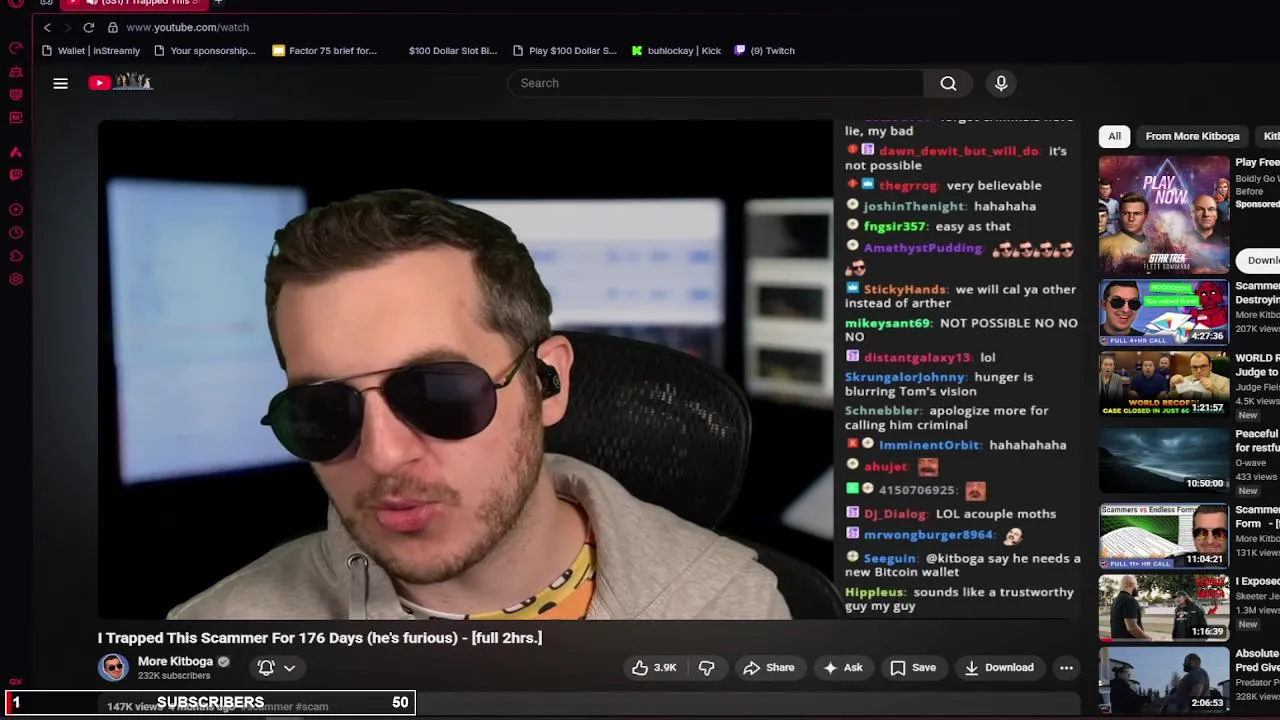
Task: Open the player icon in the sidebar
Action: (x=16, y=210)
